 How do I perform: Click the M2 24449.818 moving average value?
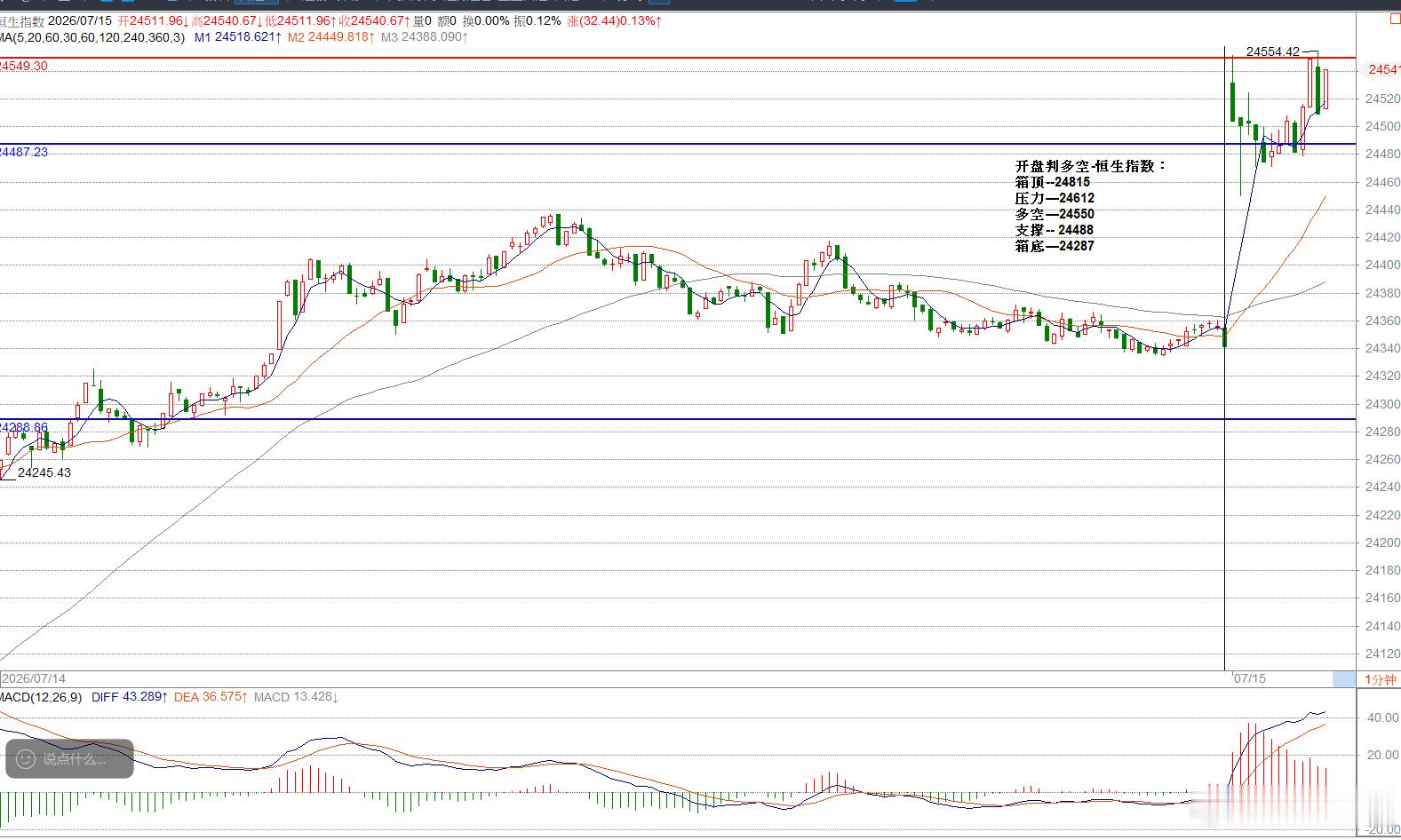[x=330, y=37]
